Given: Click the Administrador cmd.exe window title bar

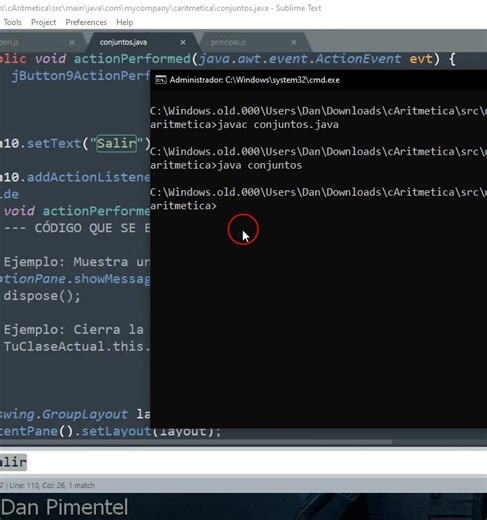Looking at the screenshot, I should click(x=318, y=80).
